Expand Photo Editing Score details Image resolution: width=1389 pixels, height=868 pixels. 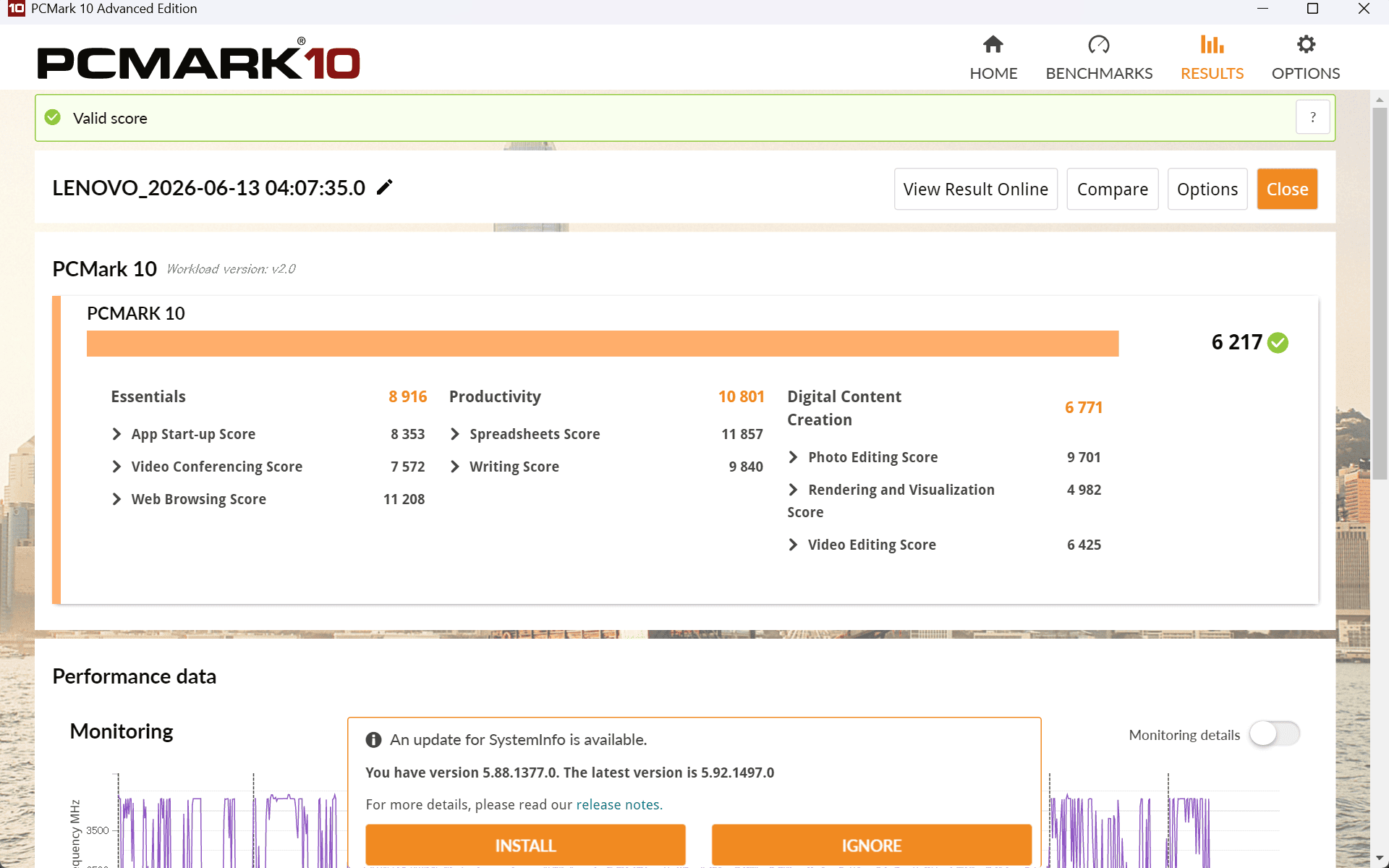coord(794,457)
